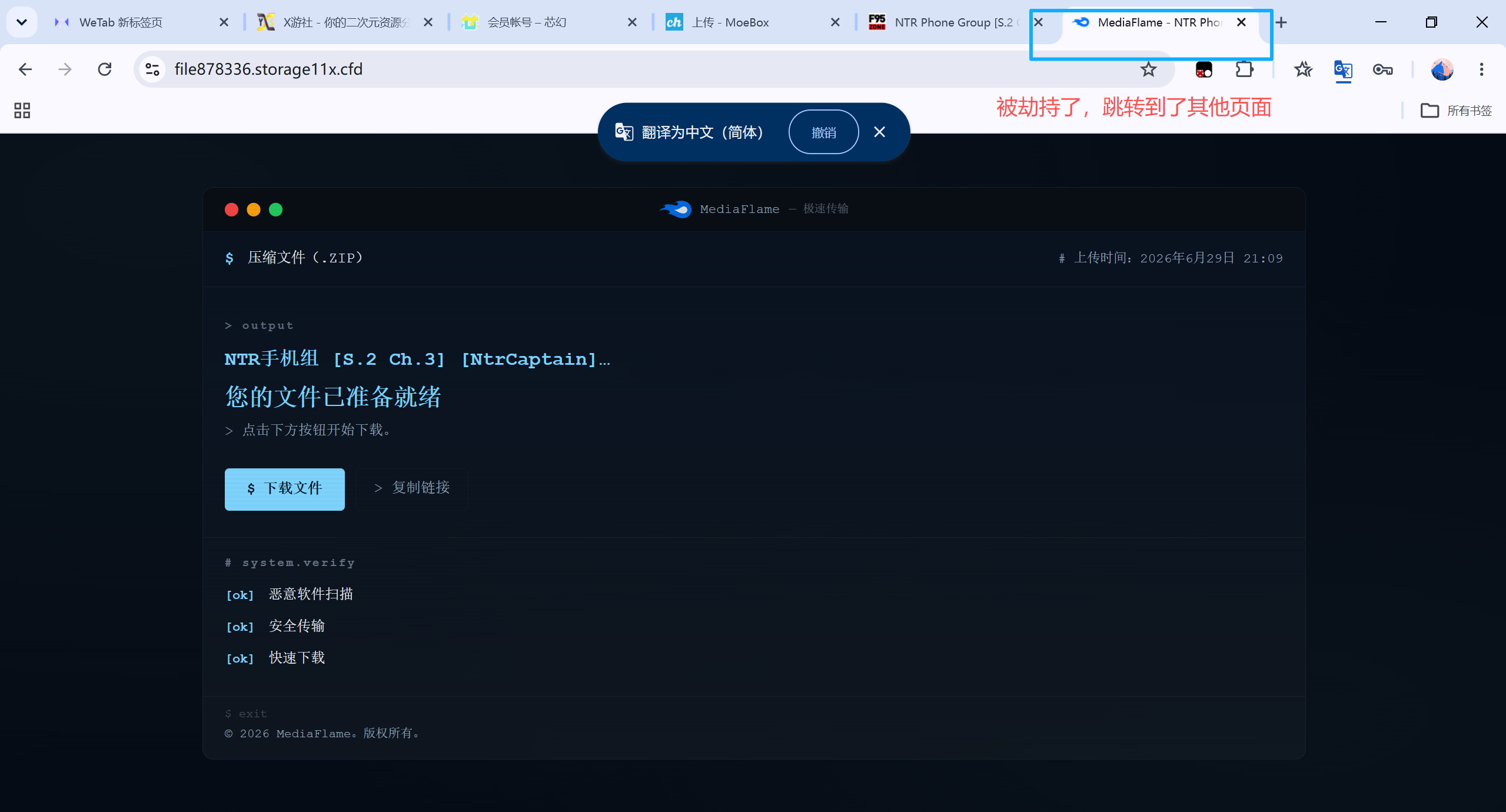Screen dimensions: 1506x812
Task: Close the 上传 - MoeBox tab
Action: [x=835, y=22]
